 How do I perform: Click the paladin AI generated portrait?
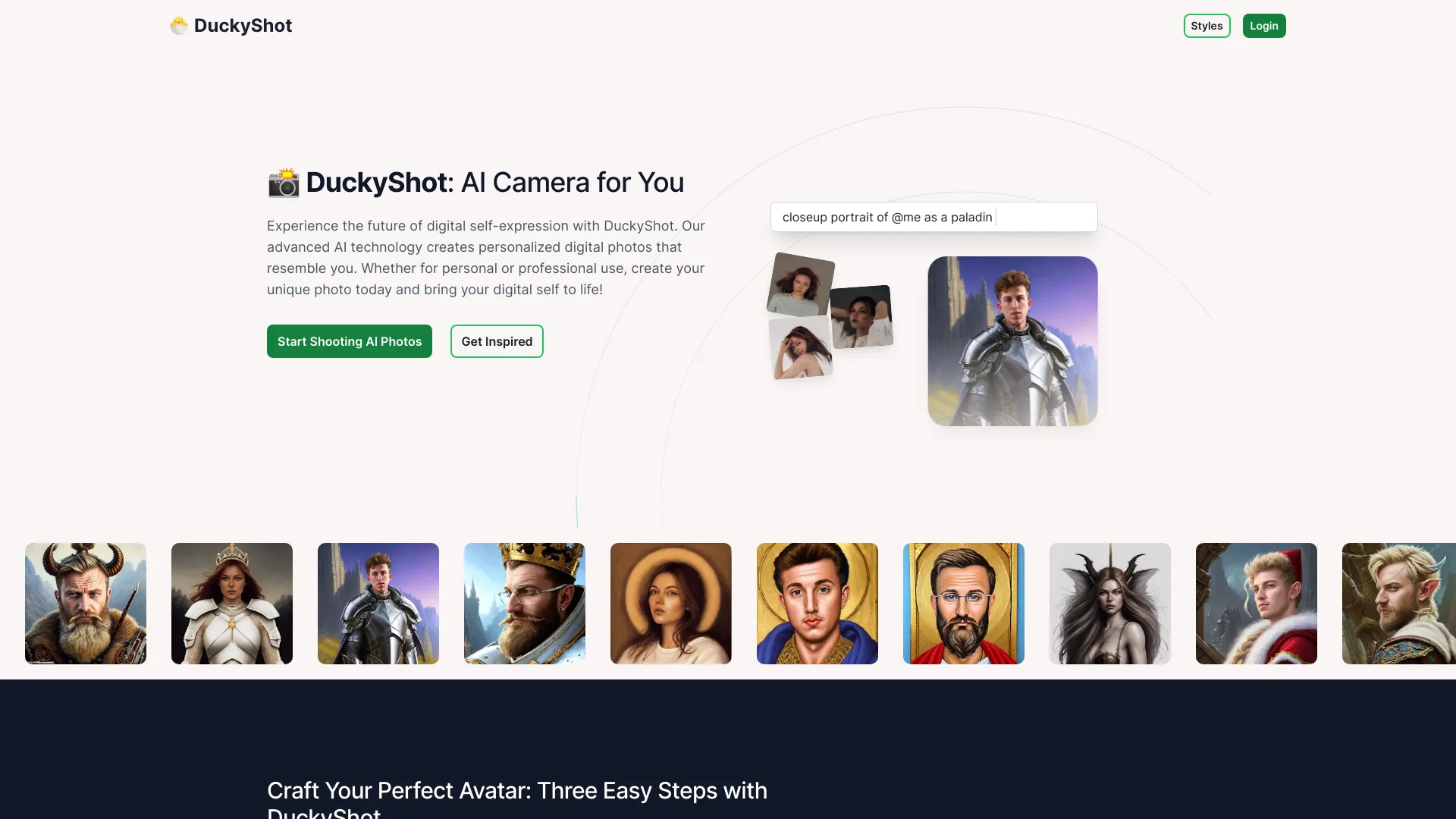click(x=1012, y=340)
